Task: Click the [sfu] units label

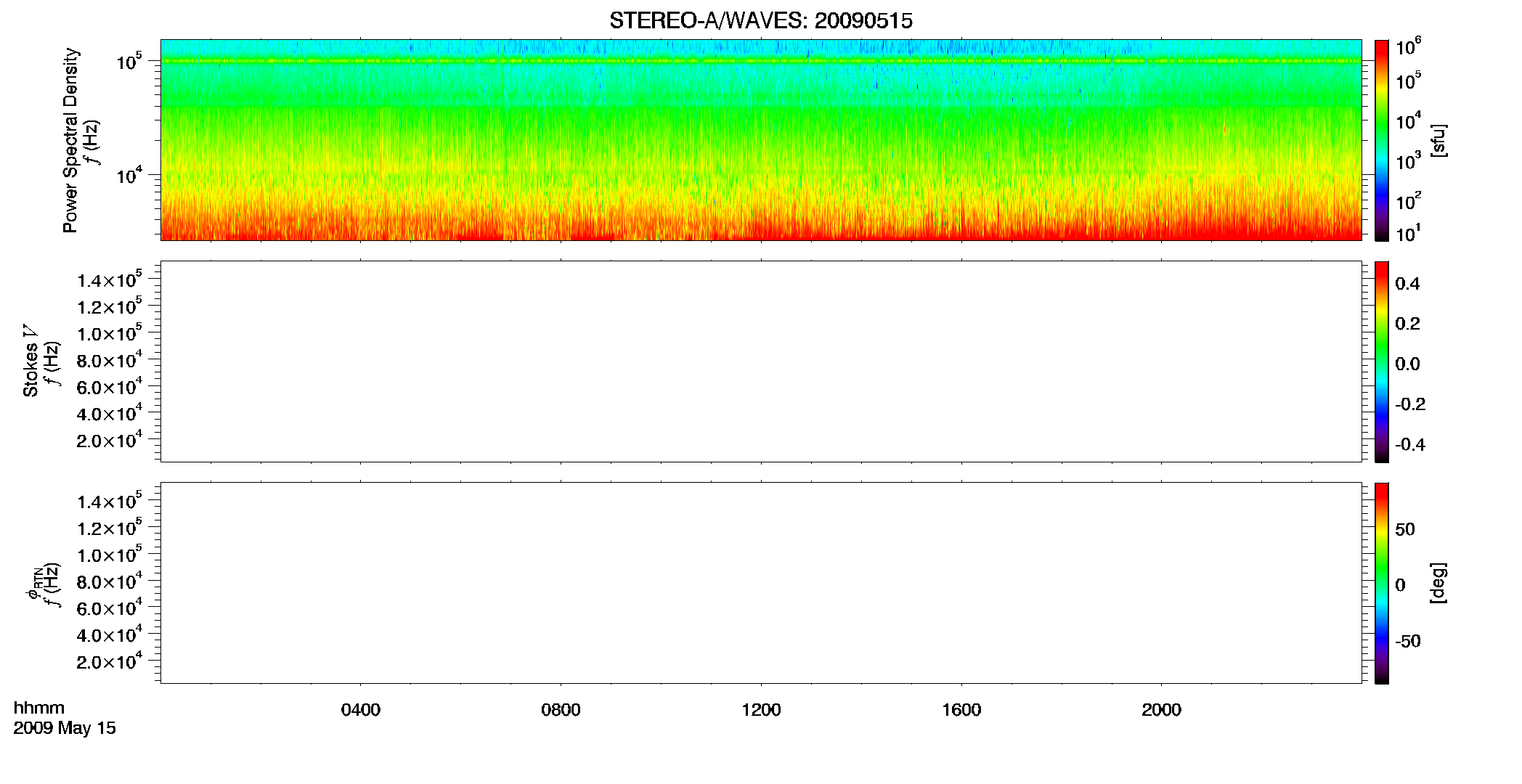Action: click(1438, 140)
